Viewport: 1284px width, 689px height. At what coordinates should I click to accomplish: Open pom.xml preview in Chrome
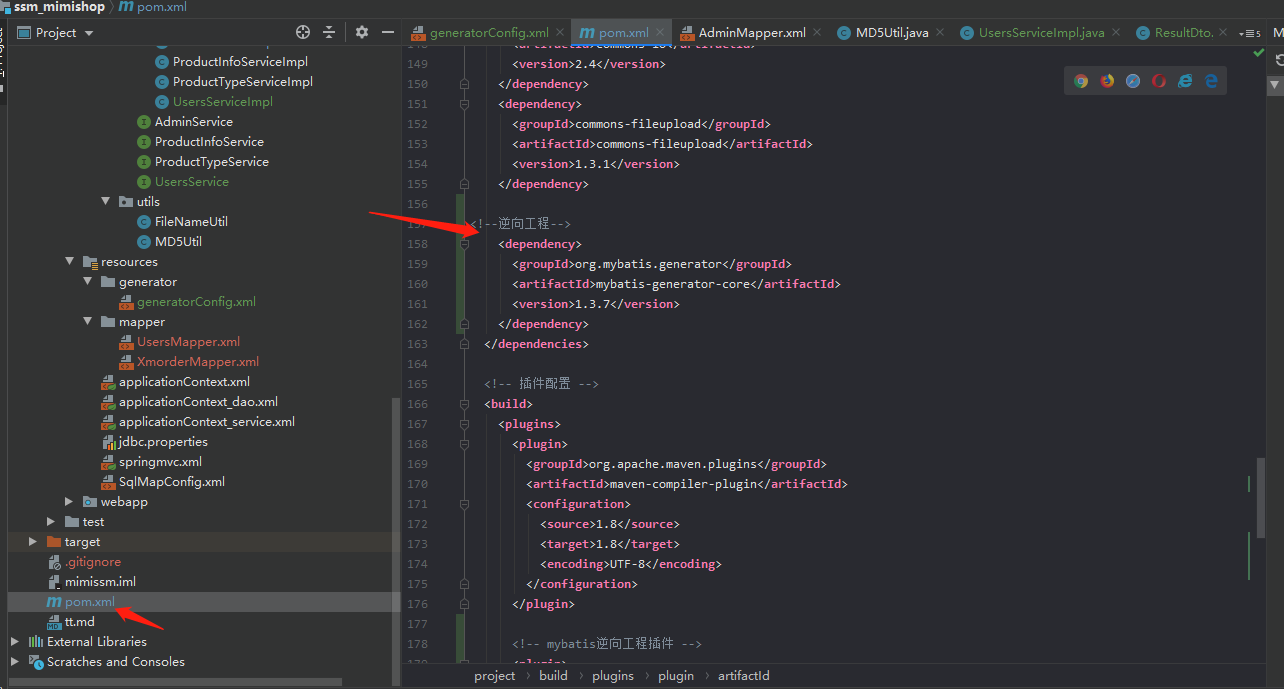(x=1081, y=81)
